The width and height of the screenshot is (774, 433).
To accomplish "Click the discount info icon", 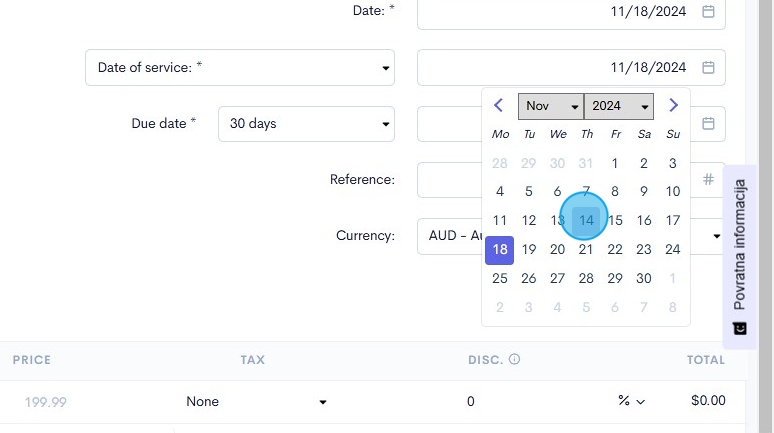I will [514, 359].
